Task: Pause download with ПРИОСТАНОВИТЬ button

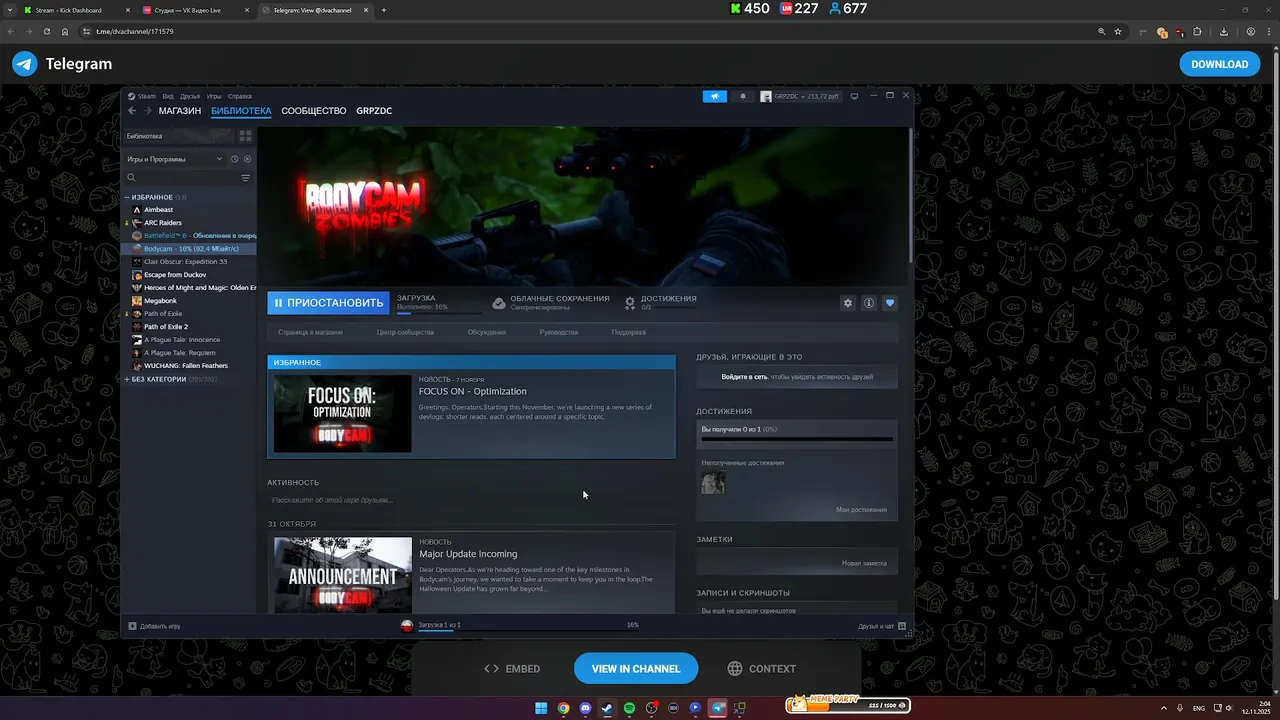Action: point(328,303)
